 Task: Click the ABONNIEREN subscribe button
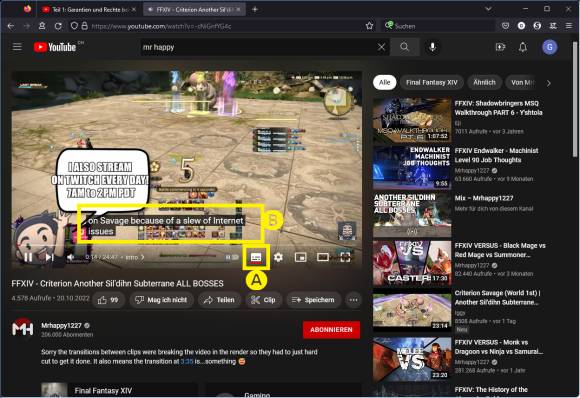[331, 330]
